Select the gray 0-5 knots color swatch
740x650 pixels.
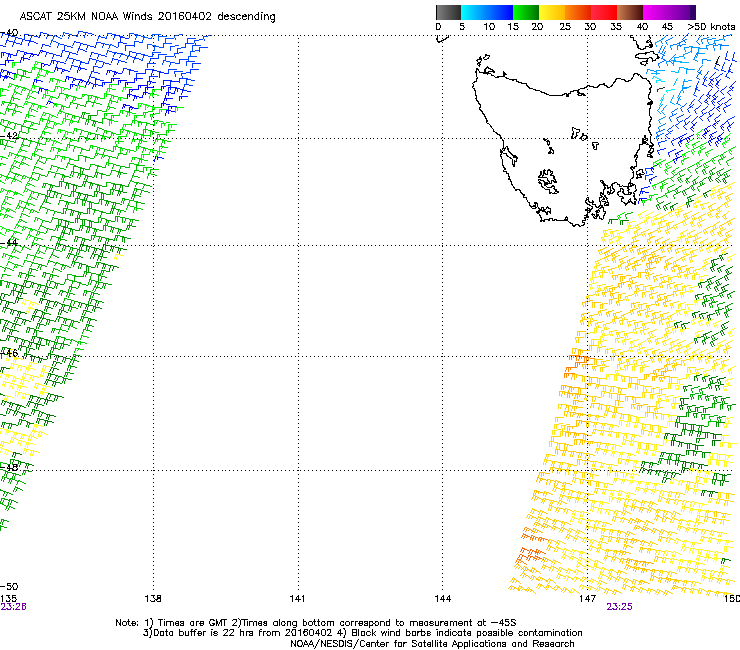click(x=448, y=12)
